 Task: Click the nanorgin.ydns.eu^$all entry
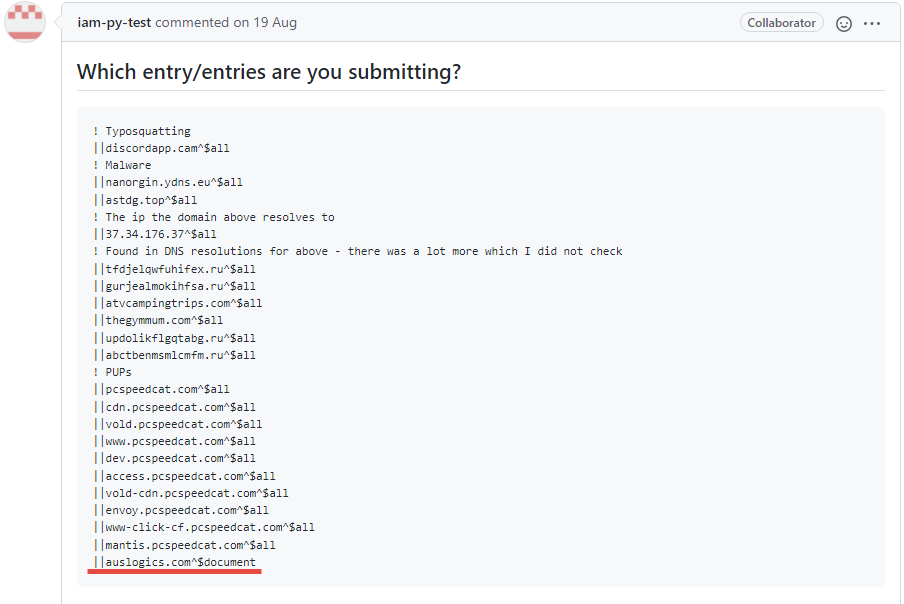tap(168, 182)
